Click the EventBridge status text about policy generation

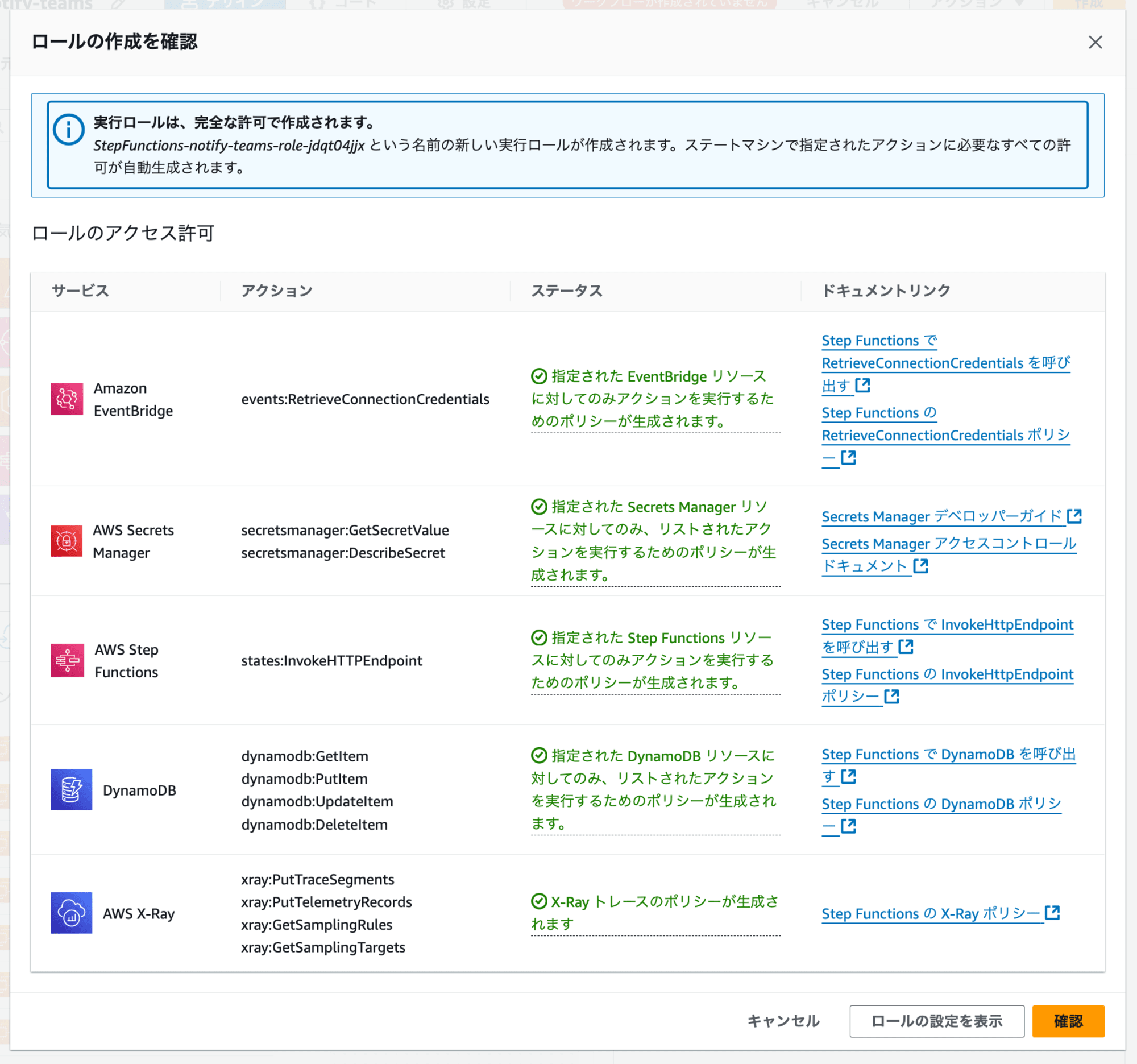point(655,399)
